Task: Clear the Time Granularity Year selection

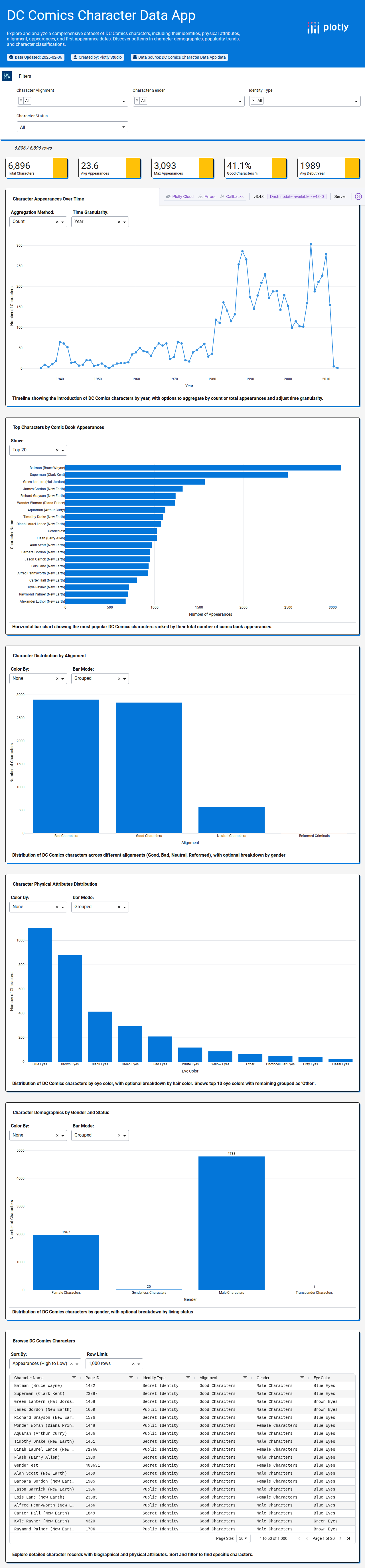Action: 119,222
